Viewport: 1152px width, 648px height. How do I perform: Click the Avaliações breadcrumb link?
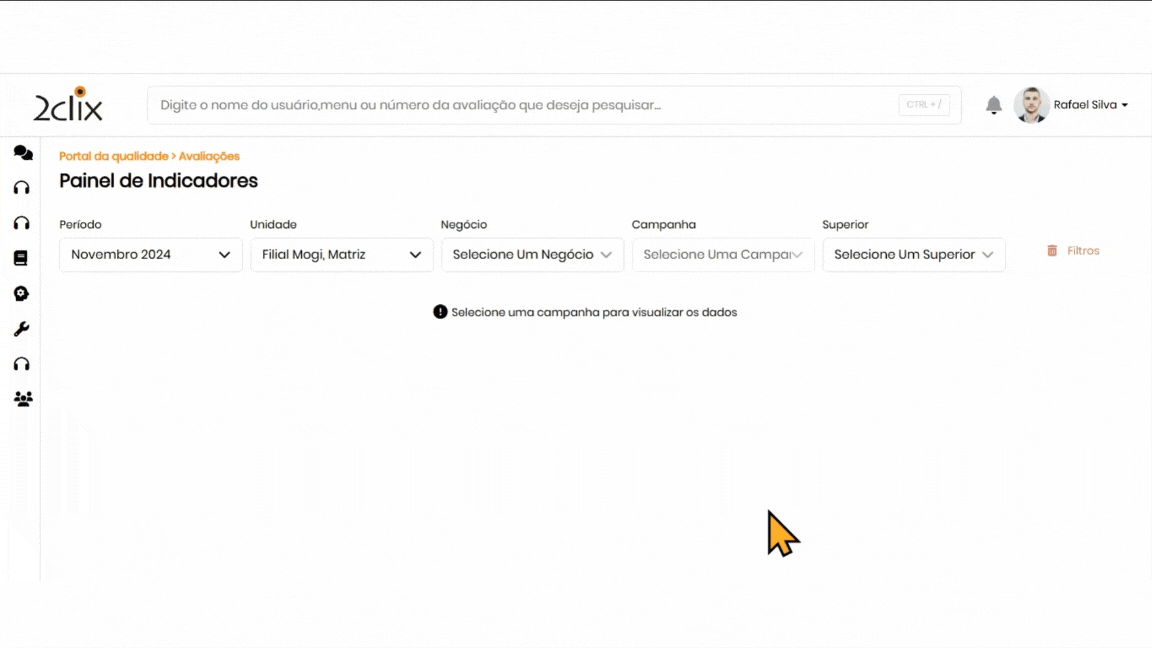tap(209, 156)
